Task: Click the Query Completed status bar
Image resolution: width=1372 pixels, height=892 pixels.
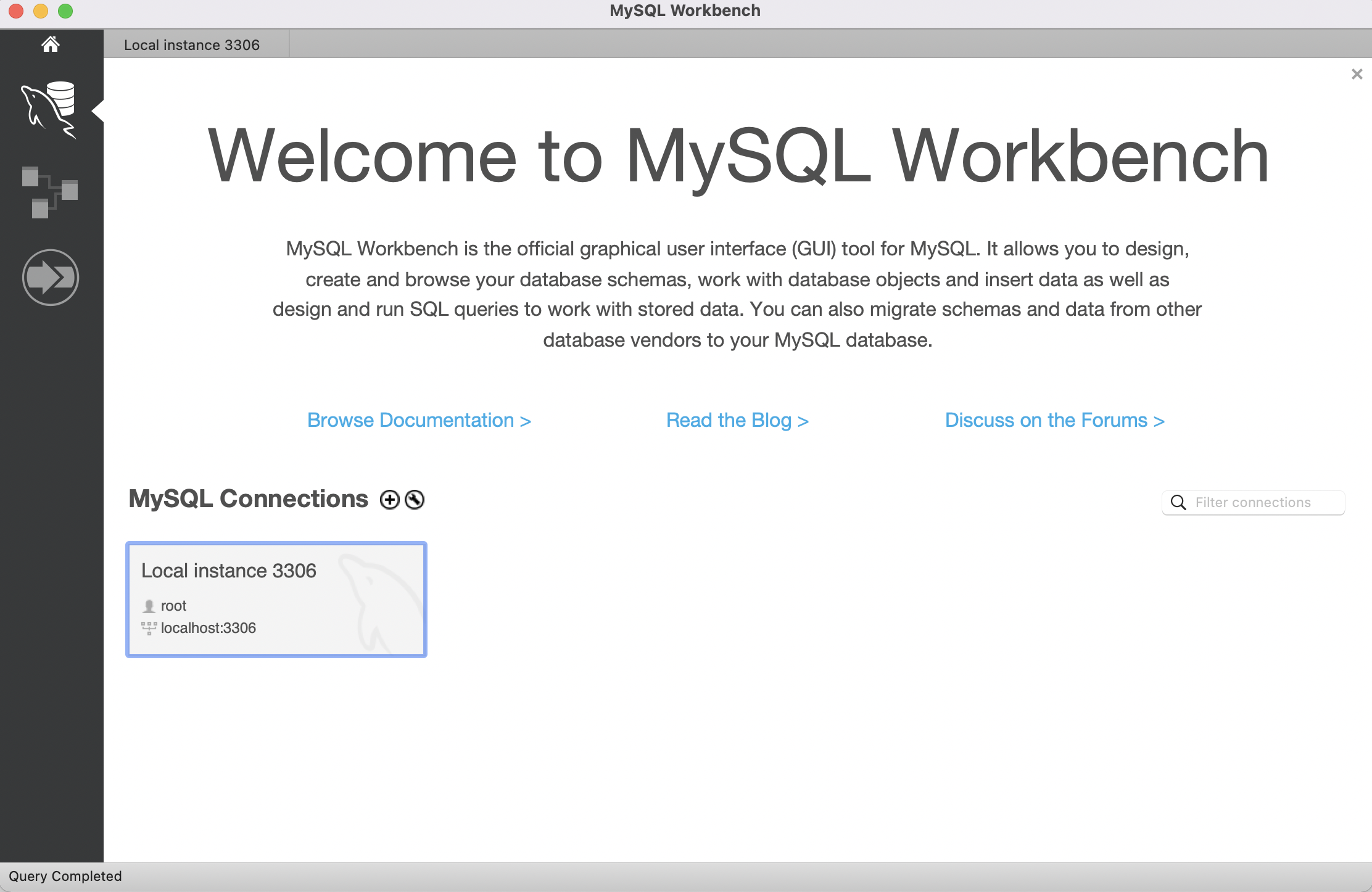Action: click(x=65, y=877)
